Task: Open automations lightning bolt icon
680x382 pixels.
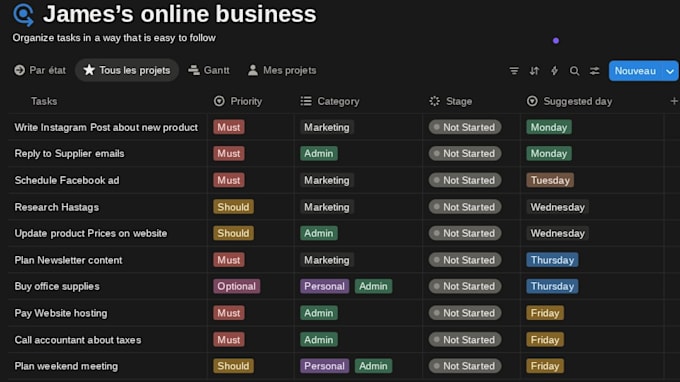Action: click(x=554, y=71)
